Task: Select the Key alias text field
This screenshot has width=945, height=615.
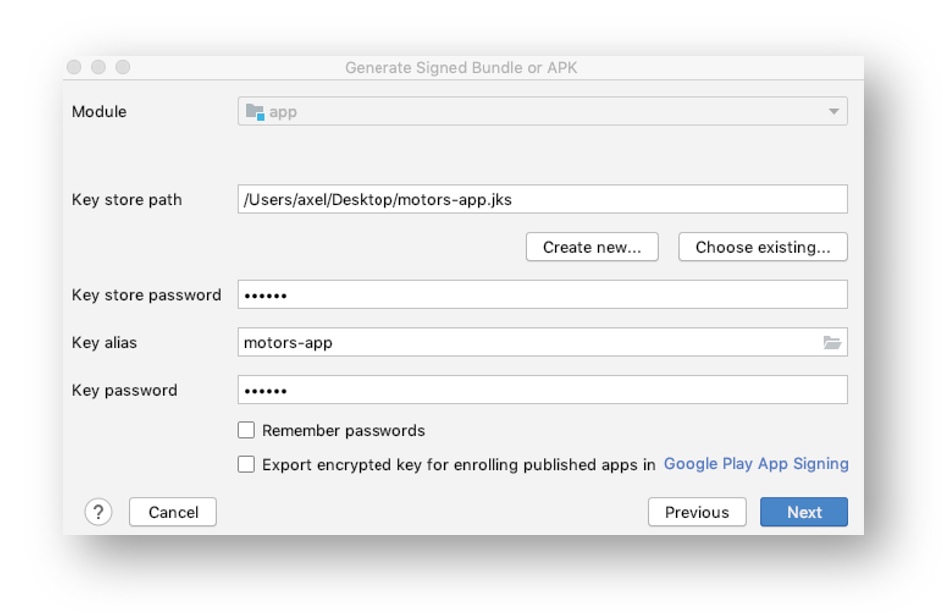Action: pyautogui.click(x=530, y=342)
